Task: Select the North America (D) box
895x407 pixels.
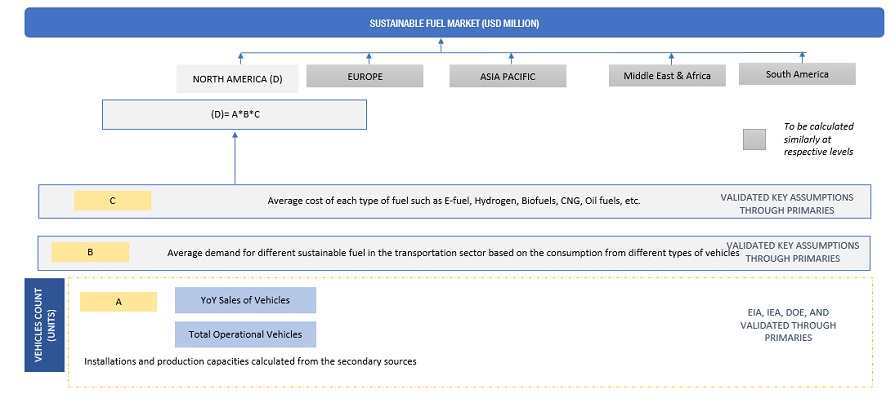Action: 229,78
